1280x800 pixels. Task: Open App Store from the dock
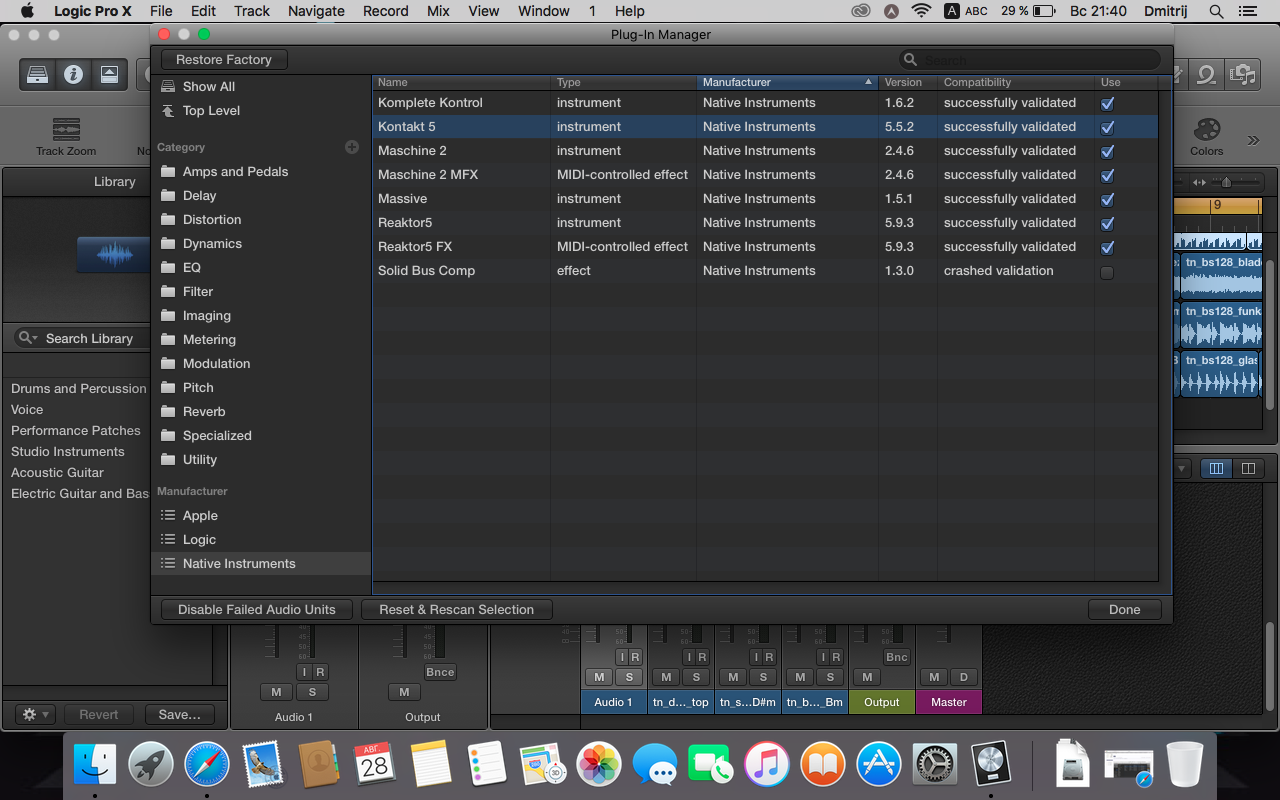pyautogui.click(x=879, y=766)
